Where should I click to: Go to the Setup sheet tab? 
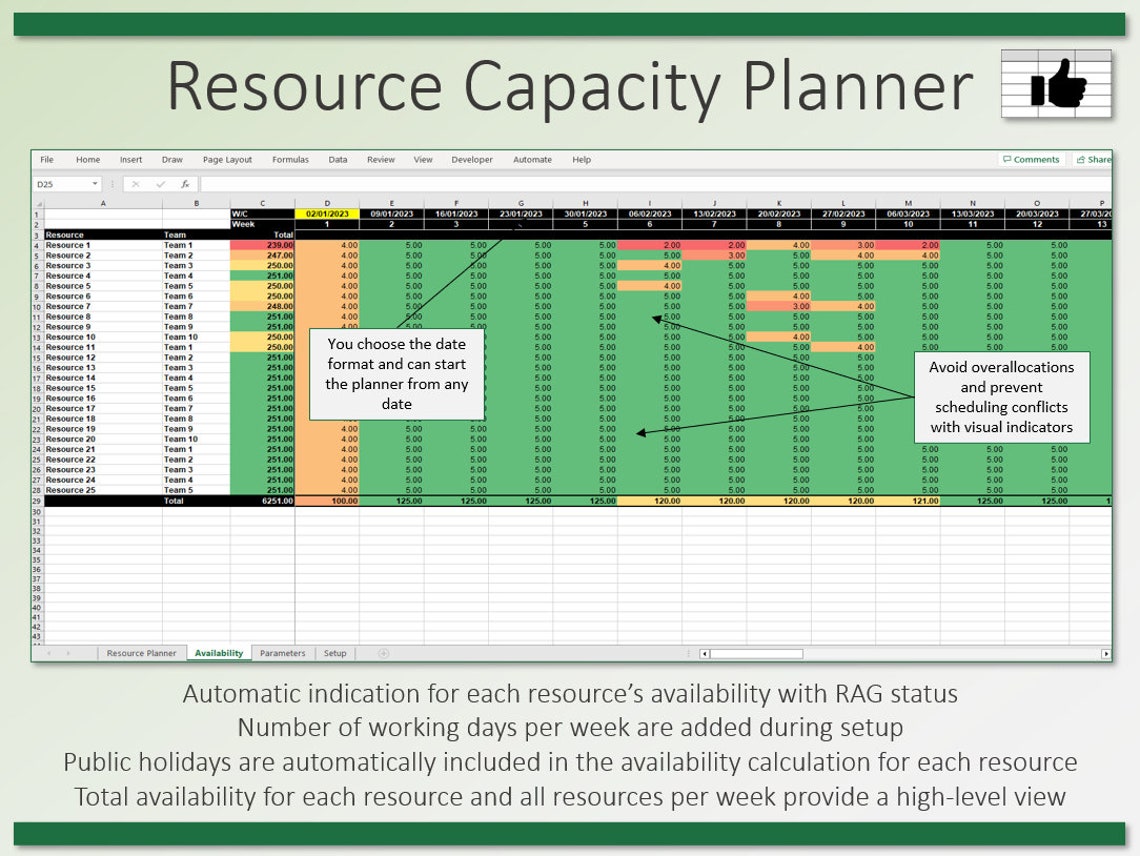335,652
